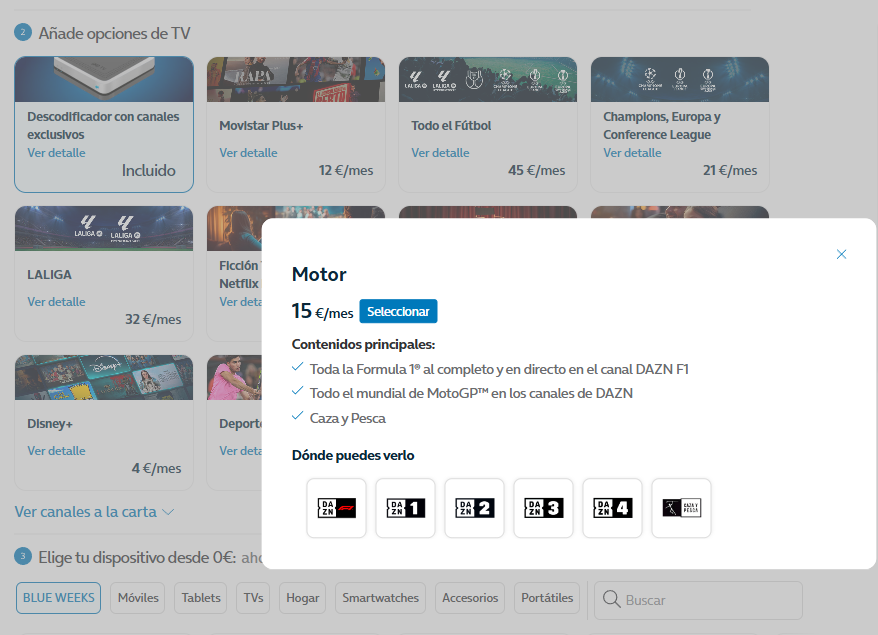Viewport: 878px width, 635px height.
Task: Click the DAZN F1 channel icon
Action: pyautogui.click(x=336, y=508)
